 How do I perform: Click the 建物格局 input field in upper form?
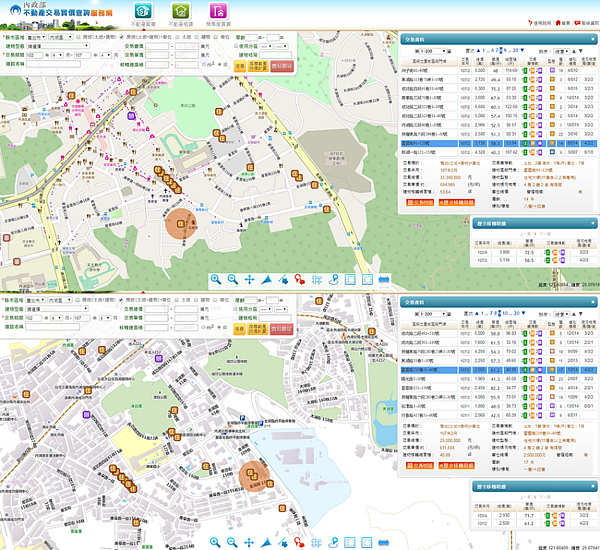(276, 55)
